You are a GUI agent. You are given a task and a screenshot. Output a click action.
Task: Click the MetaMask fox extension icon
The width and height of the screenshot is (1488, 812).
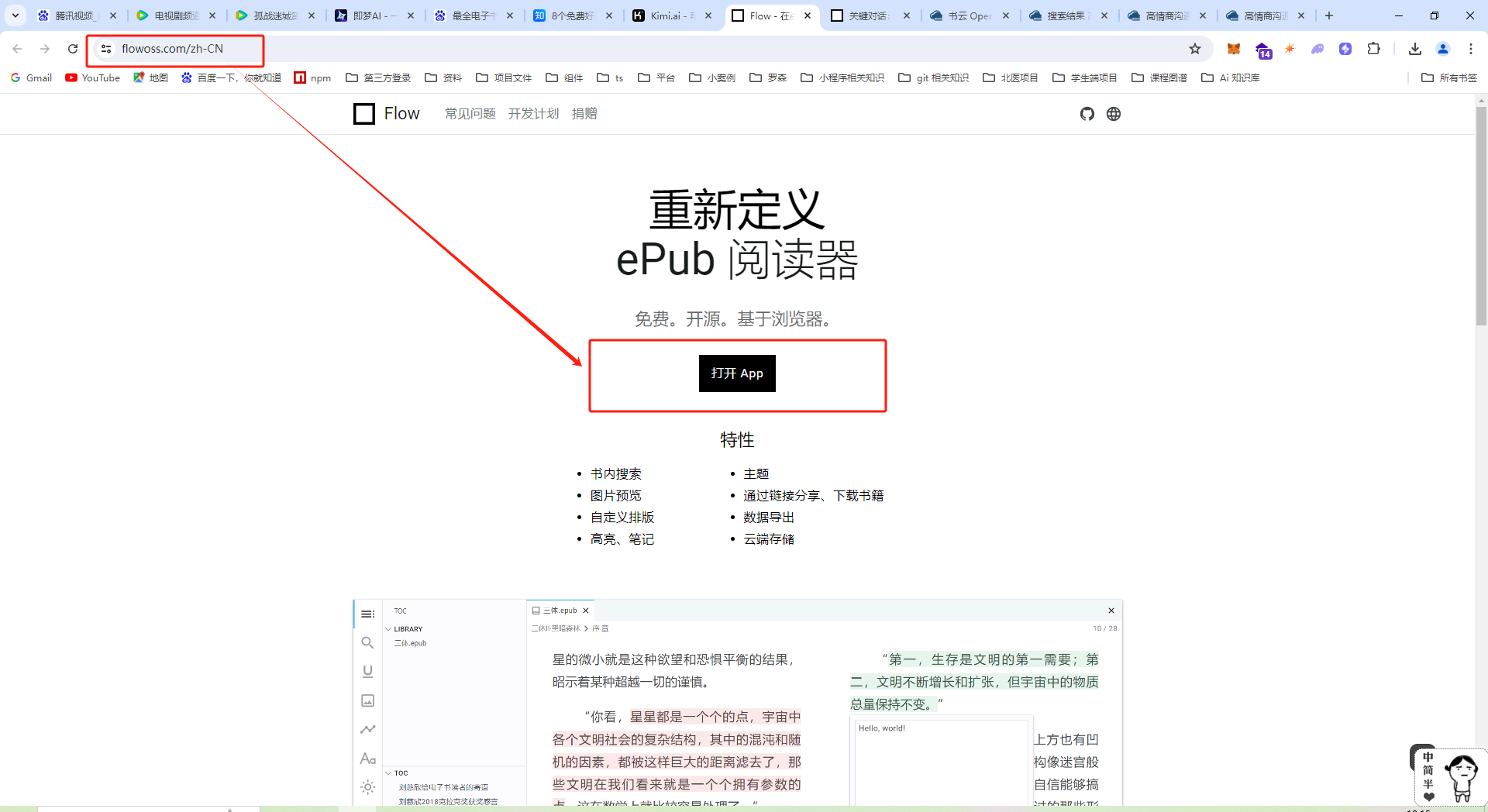(x=1234, y=49)
